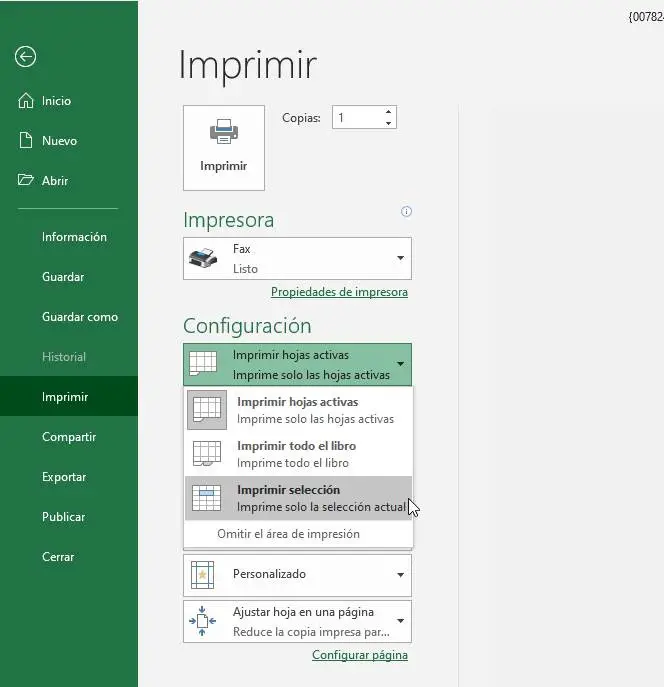Increase copies with the up arrow
Screen dimensions: 664x687
388,112
